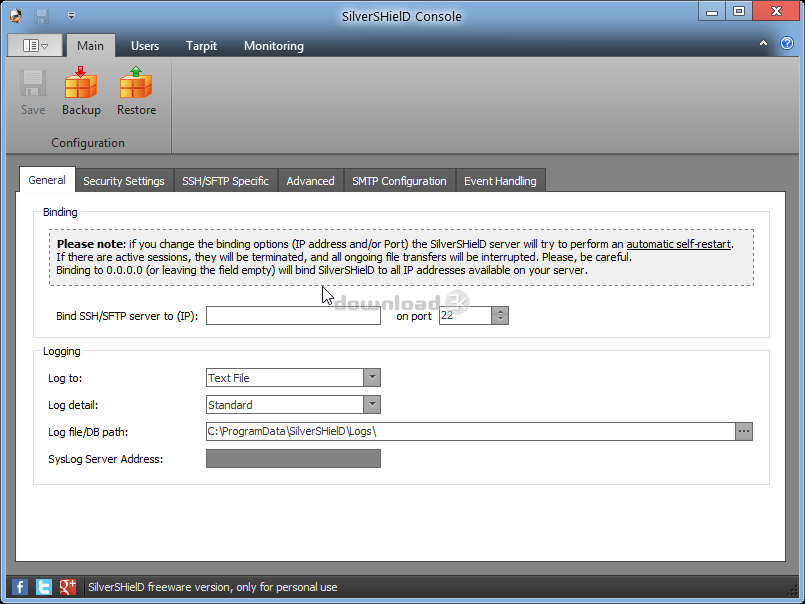Open the Twitter icon in status bar

pos(44,587)
